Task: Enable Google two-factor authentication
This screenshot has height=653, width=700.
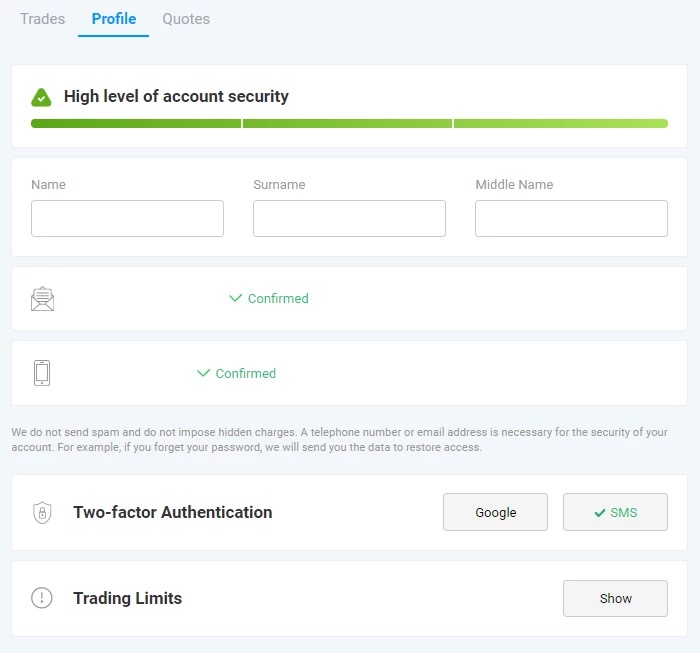Action: (495, 512)
